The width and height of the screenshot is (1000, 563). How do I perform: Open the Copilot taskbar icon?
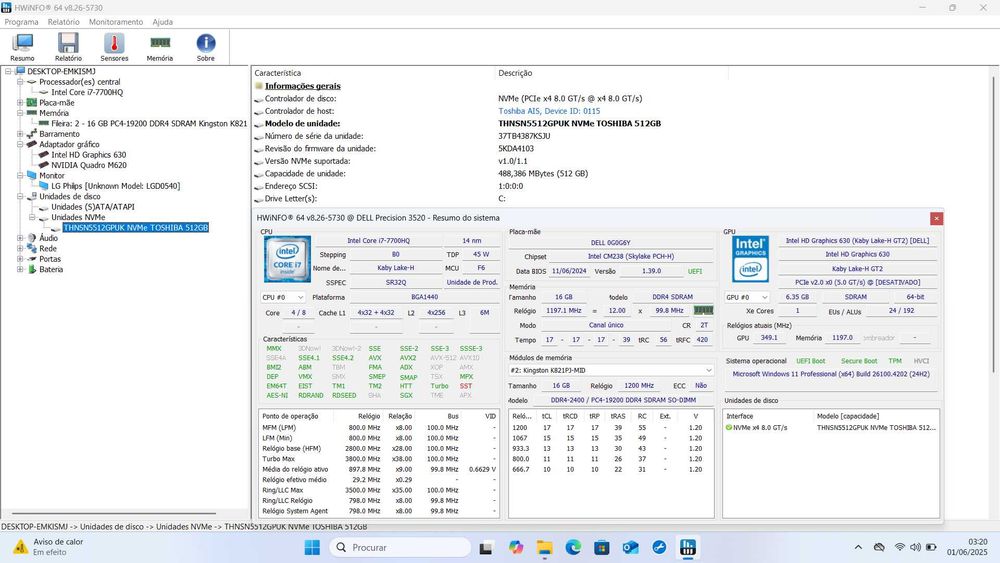tap(515, 547)
